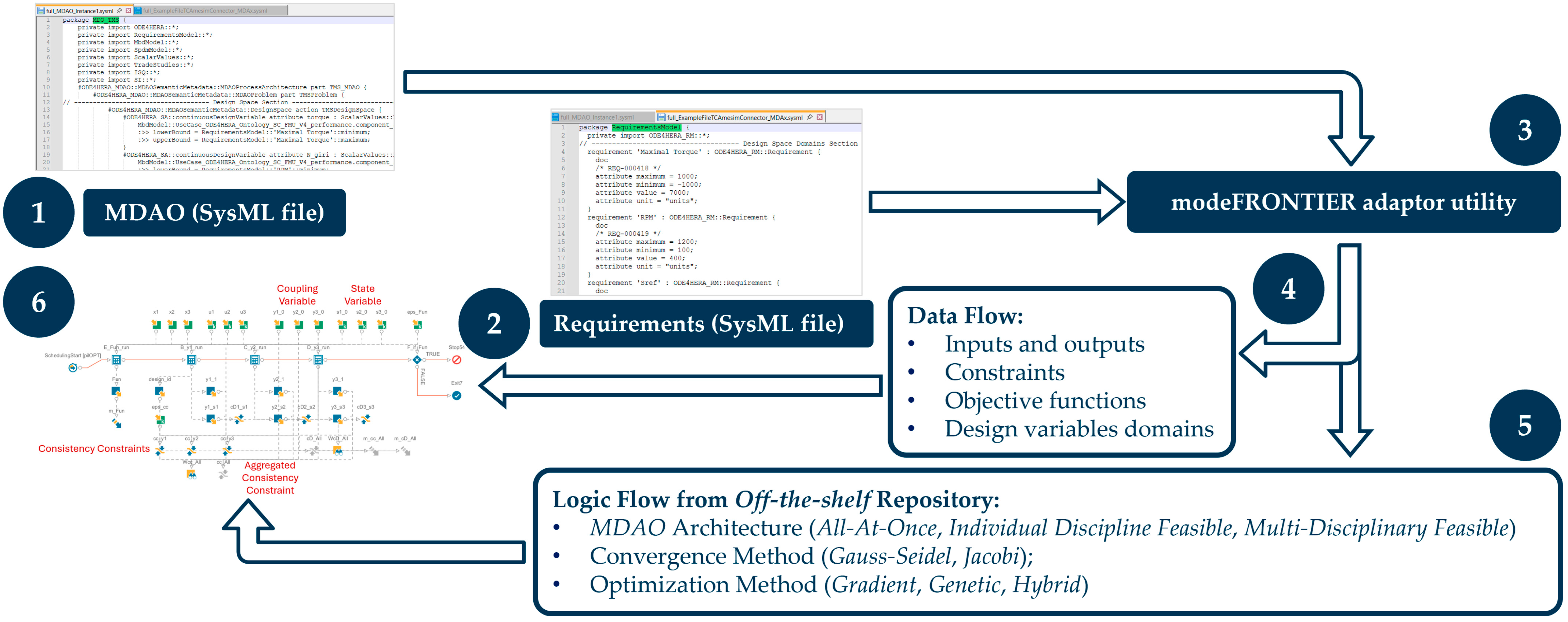Click the m_cD_All objective node

[405, 450]
